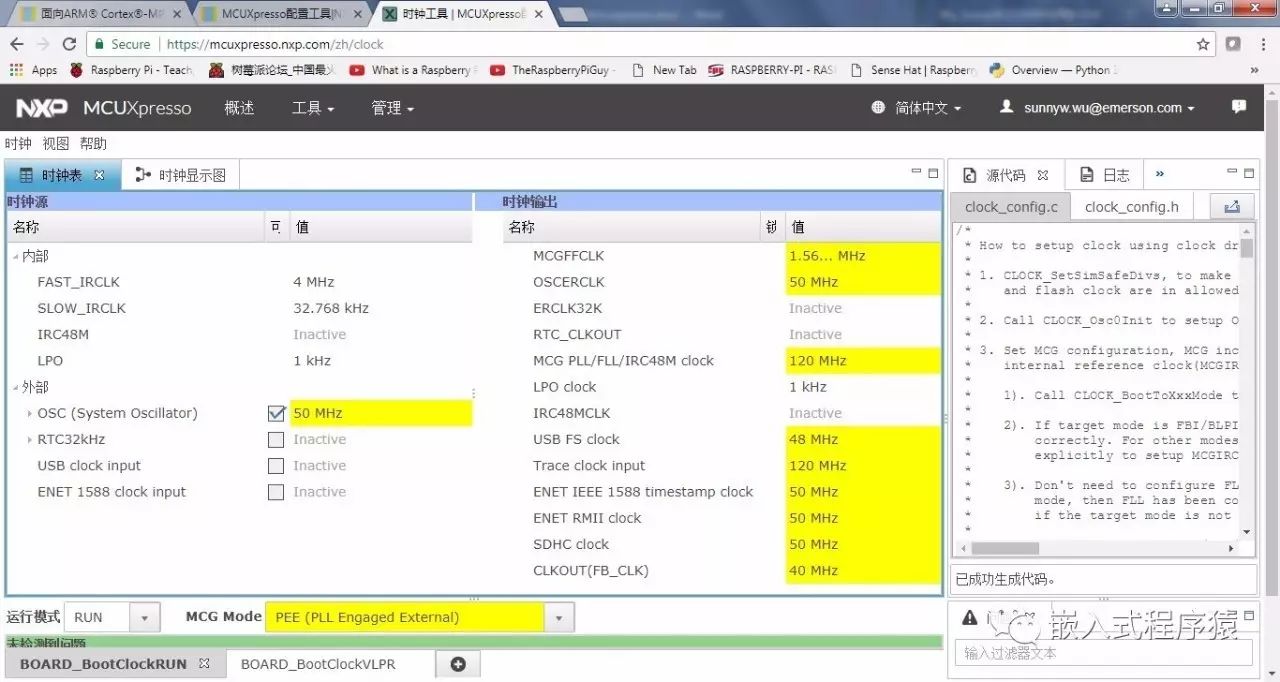
Task: Select the FAST_IRCLK row
Action: tap(238, 282)
